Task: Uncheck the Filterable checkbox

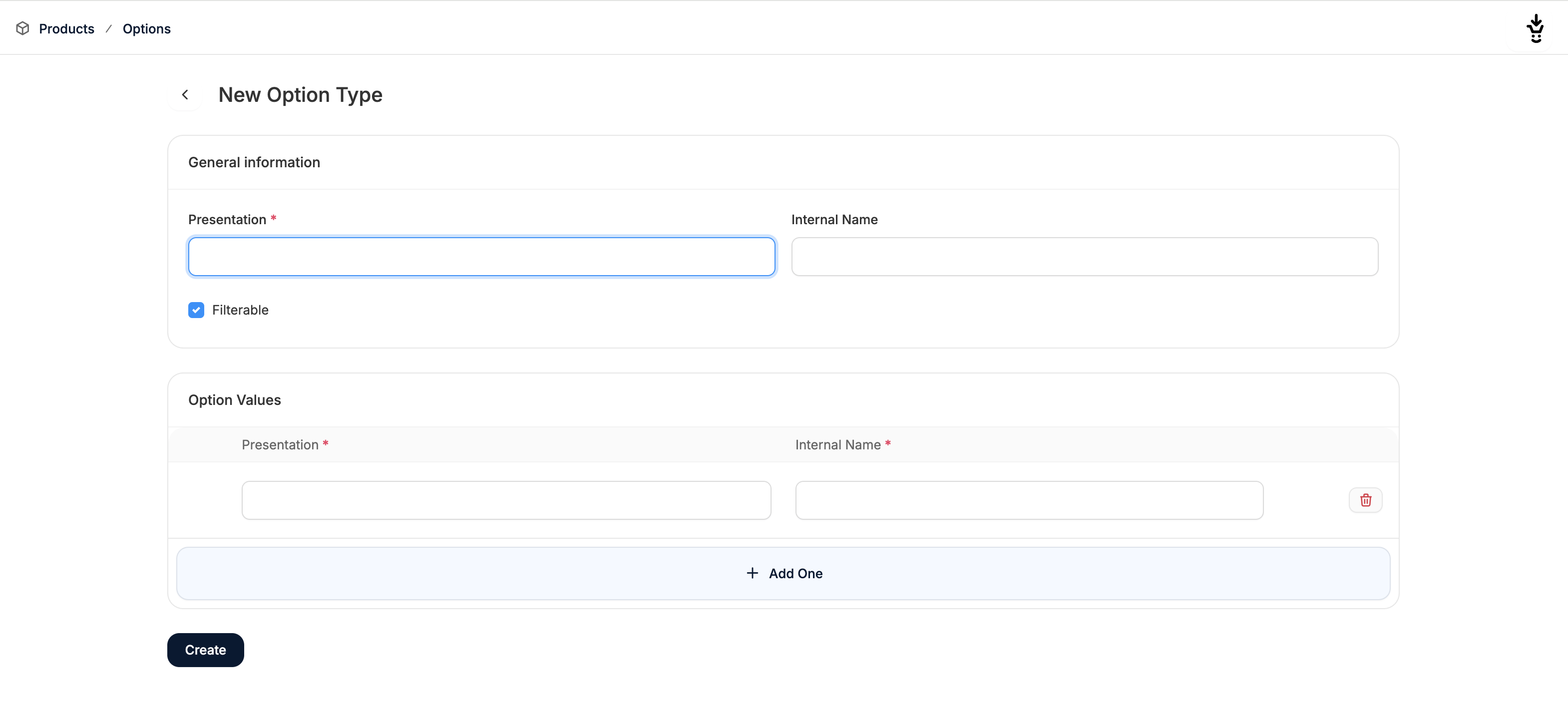Action: tap(196, 310)
